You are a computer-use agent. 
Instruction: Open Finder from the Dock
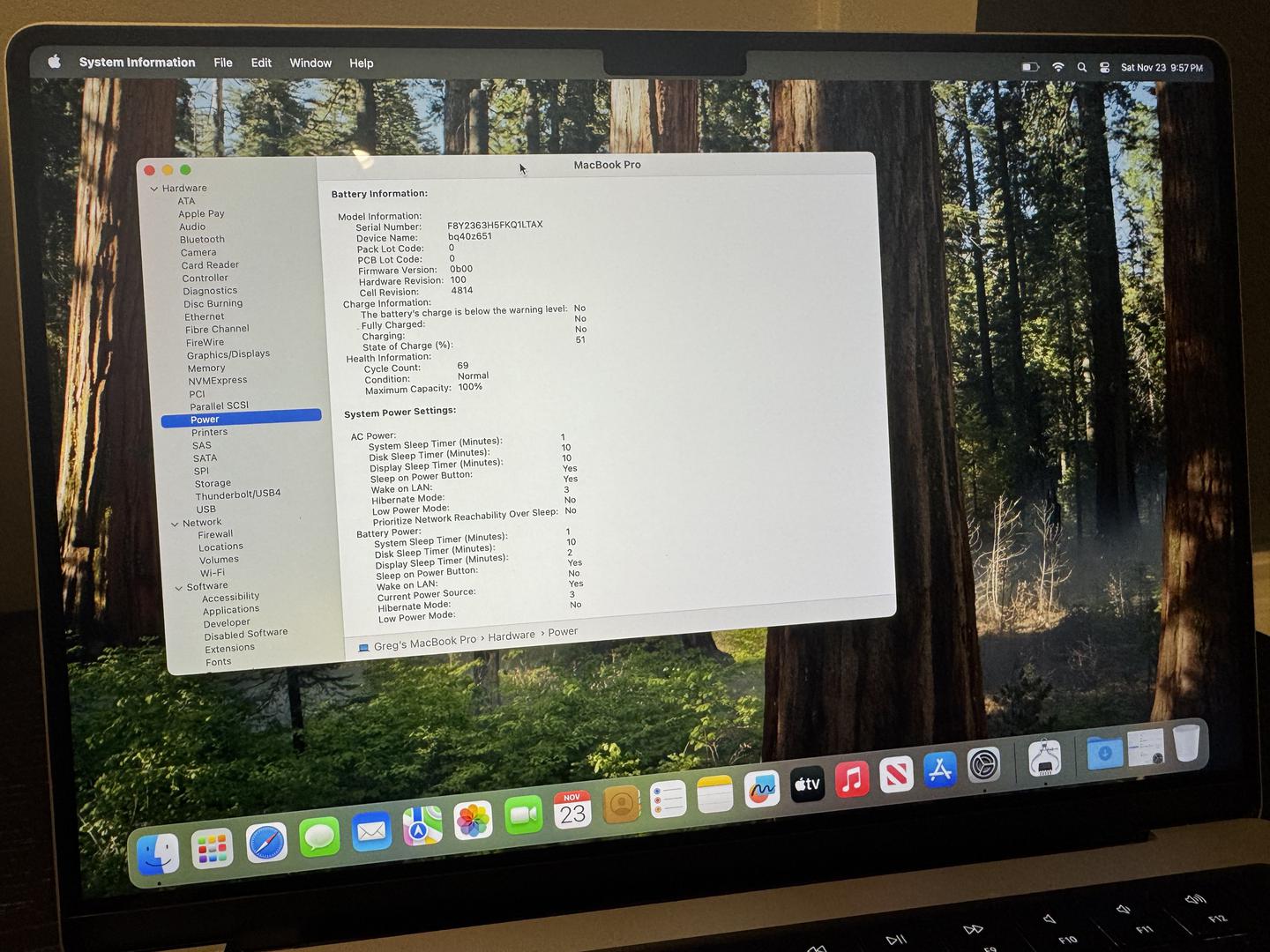[159, 853]
